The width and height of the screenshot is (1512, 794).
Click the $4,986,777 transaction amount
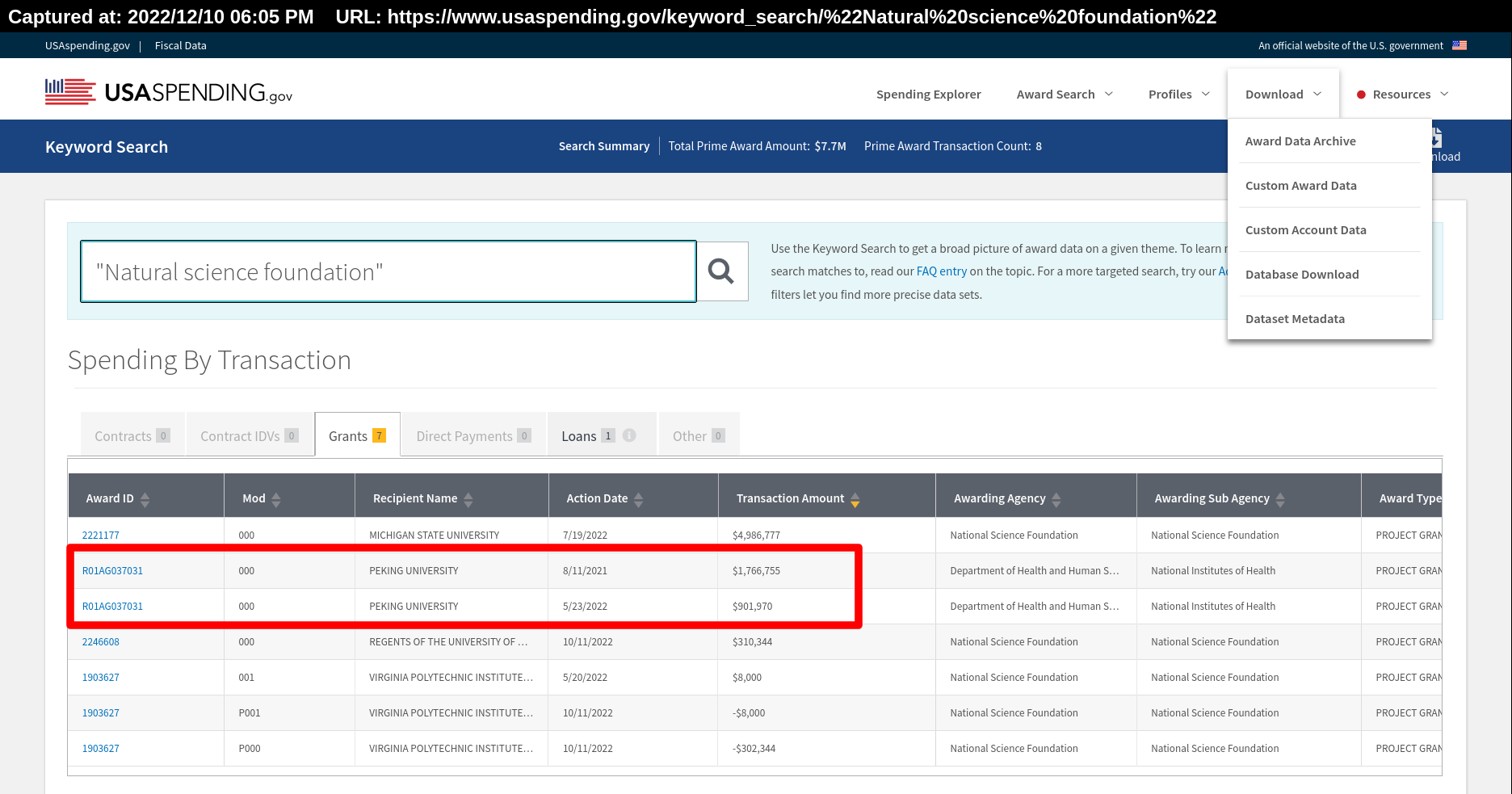[756, 536]
